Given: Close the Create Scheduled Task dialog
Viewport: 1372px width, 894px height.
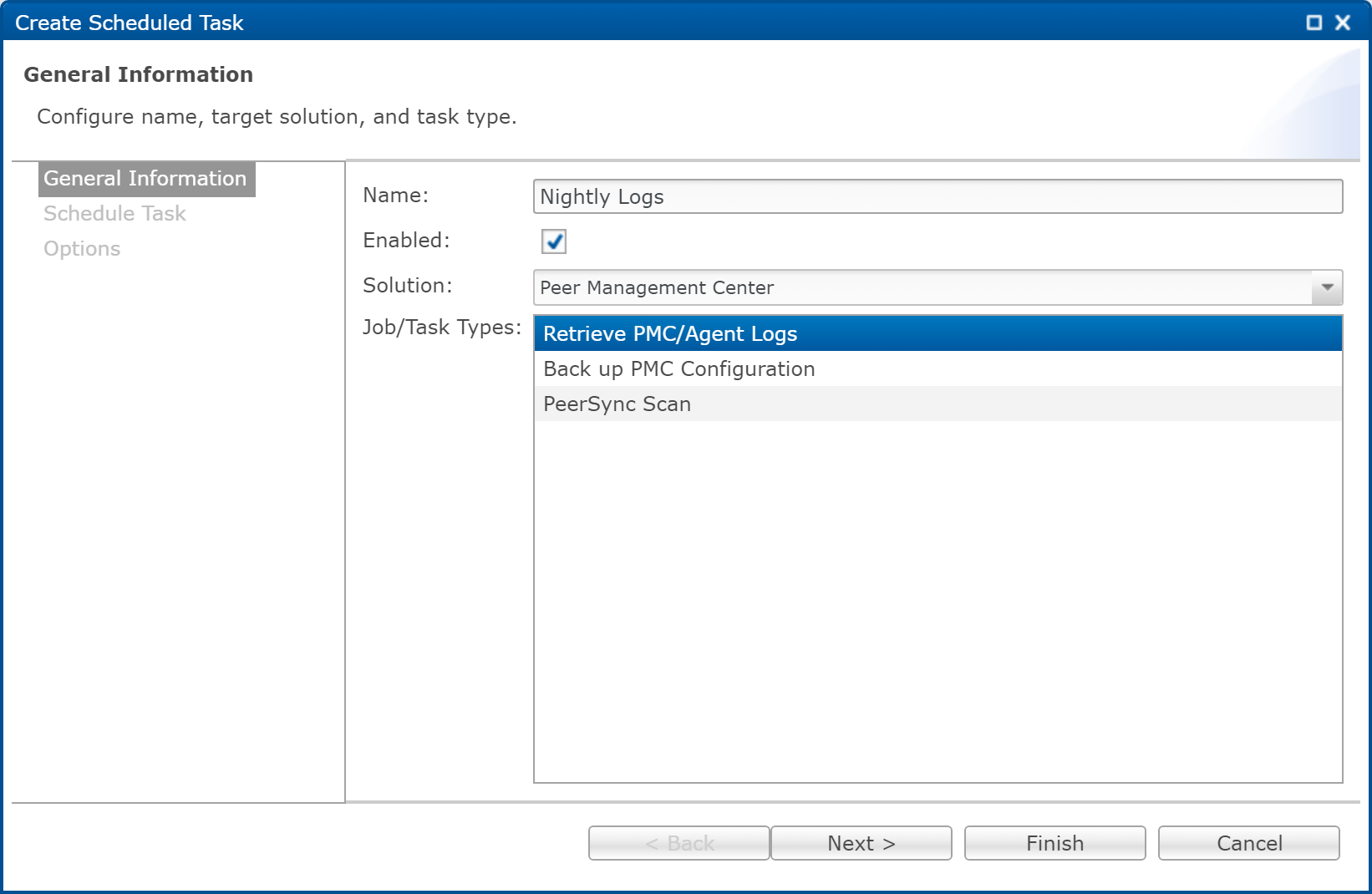Looking at the screenshot, I should click(1343, 23).
